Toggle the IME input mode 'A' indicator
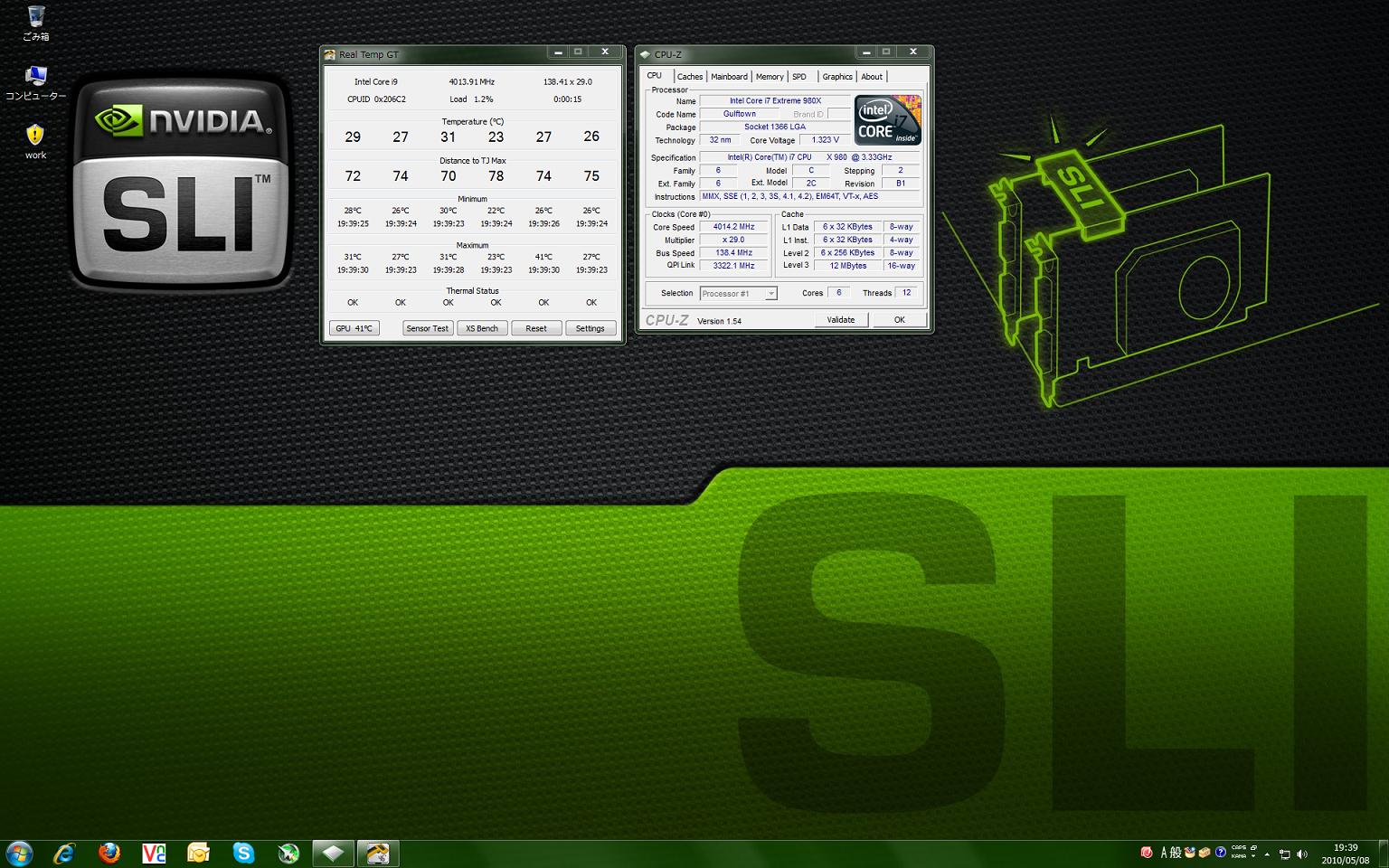1389x868 pixels. click(1165, 853)
